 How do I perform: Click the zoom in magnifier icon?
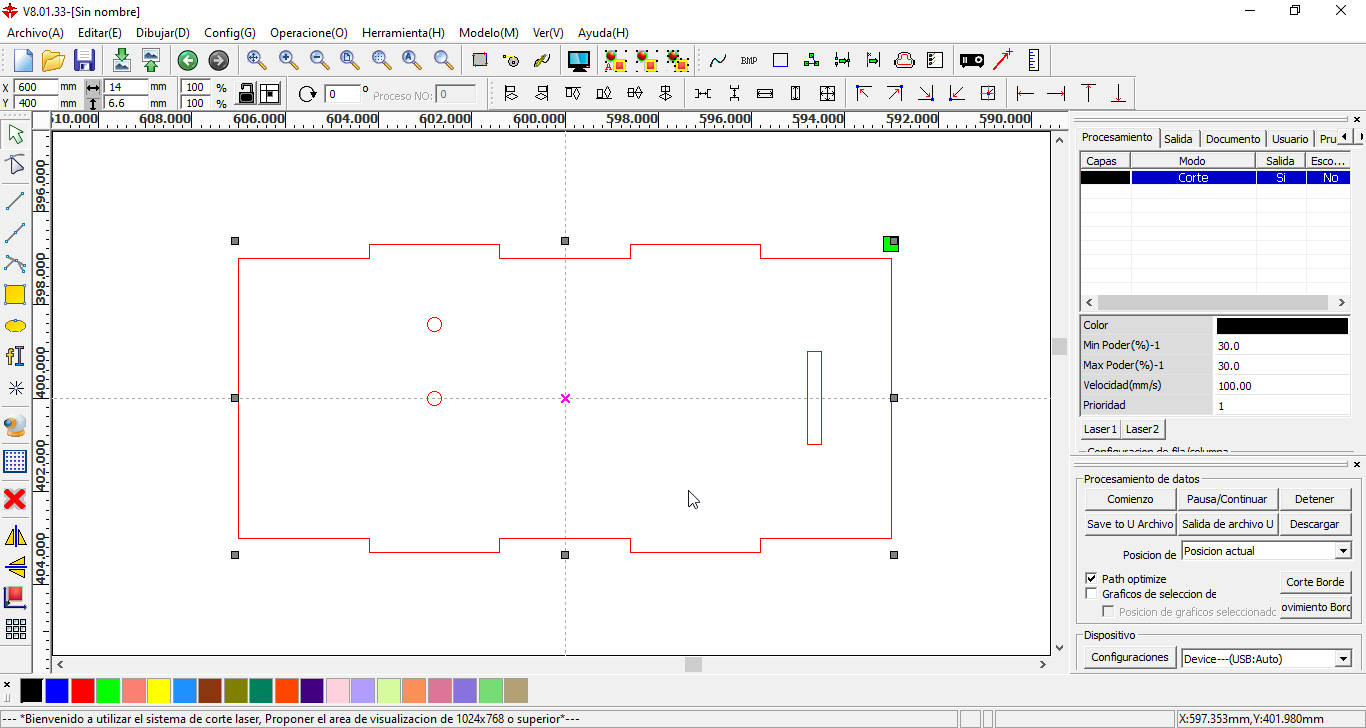(288, 60)
